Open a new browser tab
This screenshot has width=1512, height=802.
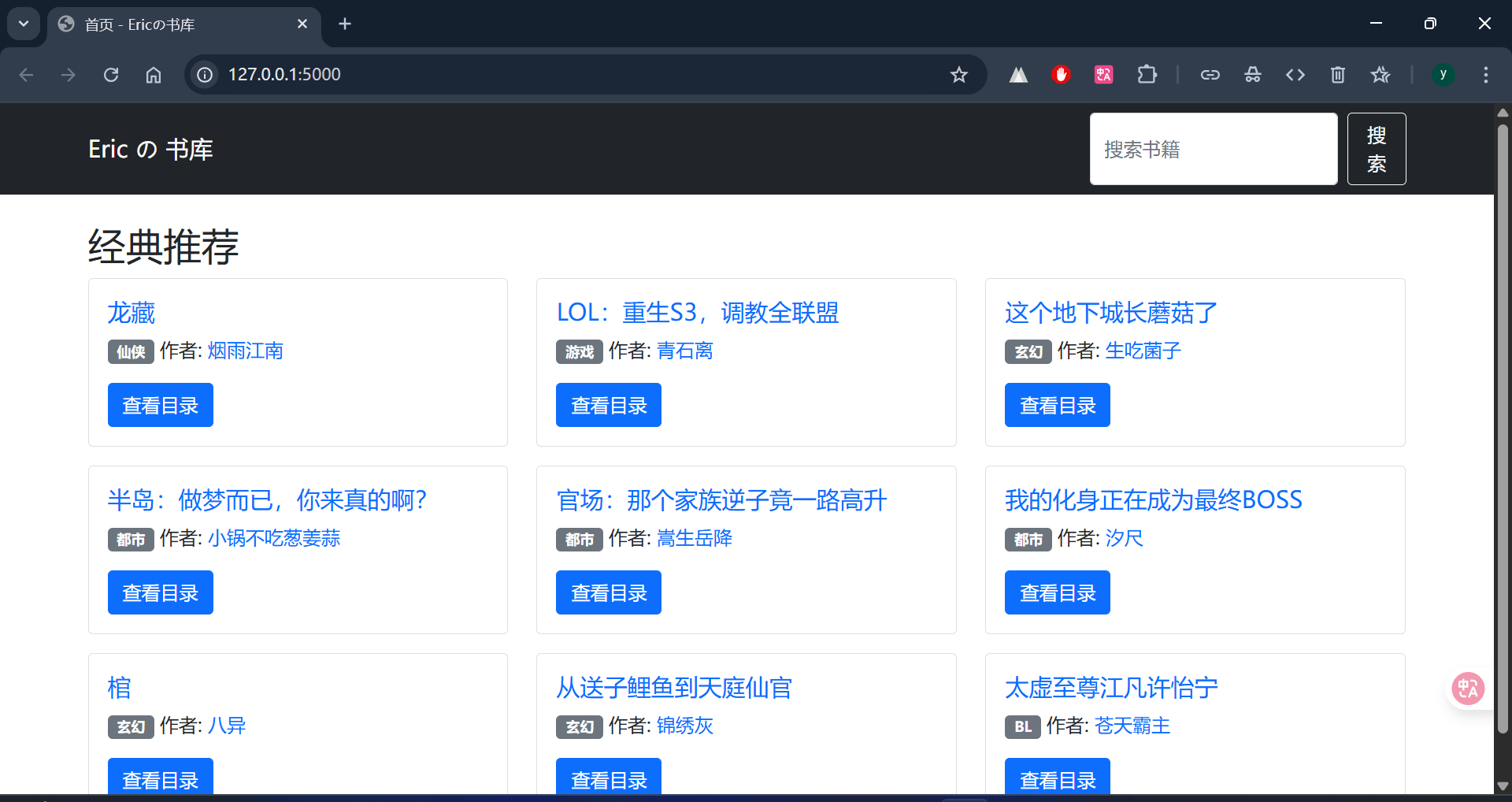point(344,24)
